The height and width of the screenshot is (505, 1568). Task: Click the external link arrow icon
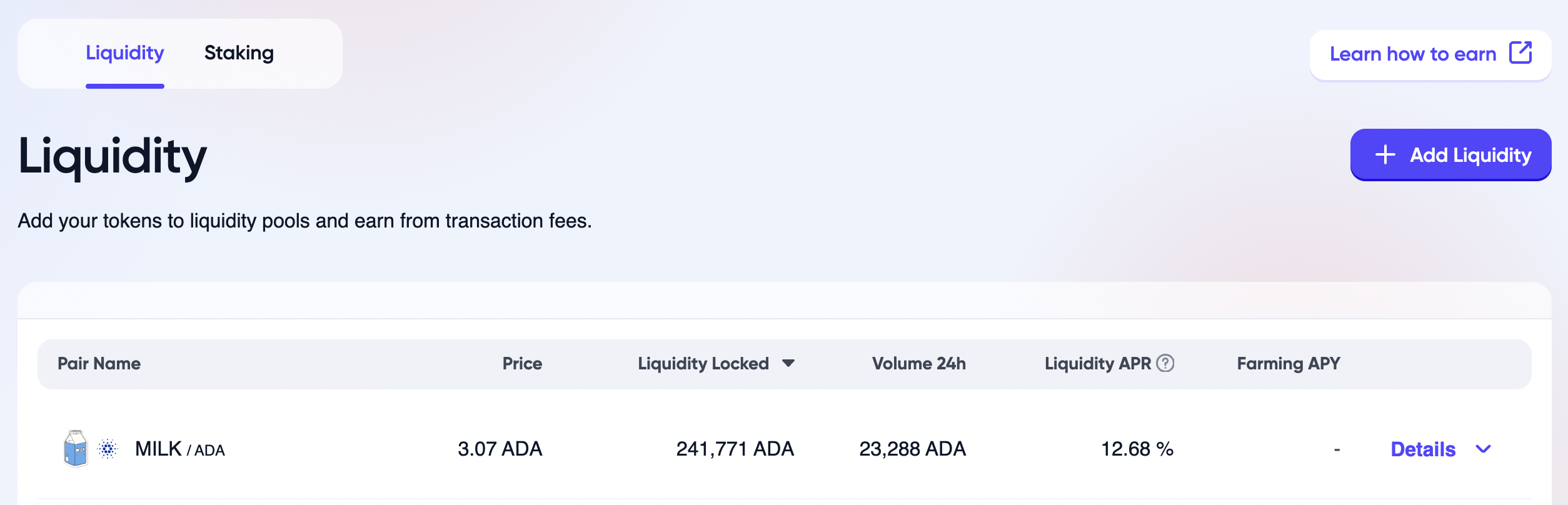click(x=1520, y=53)
